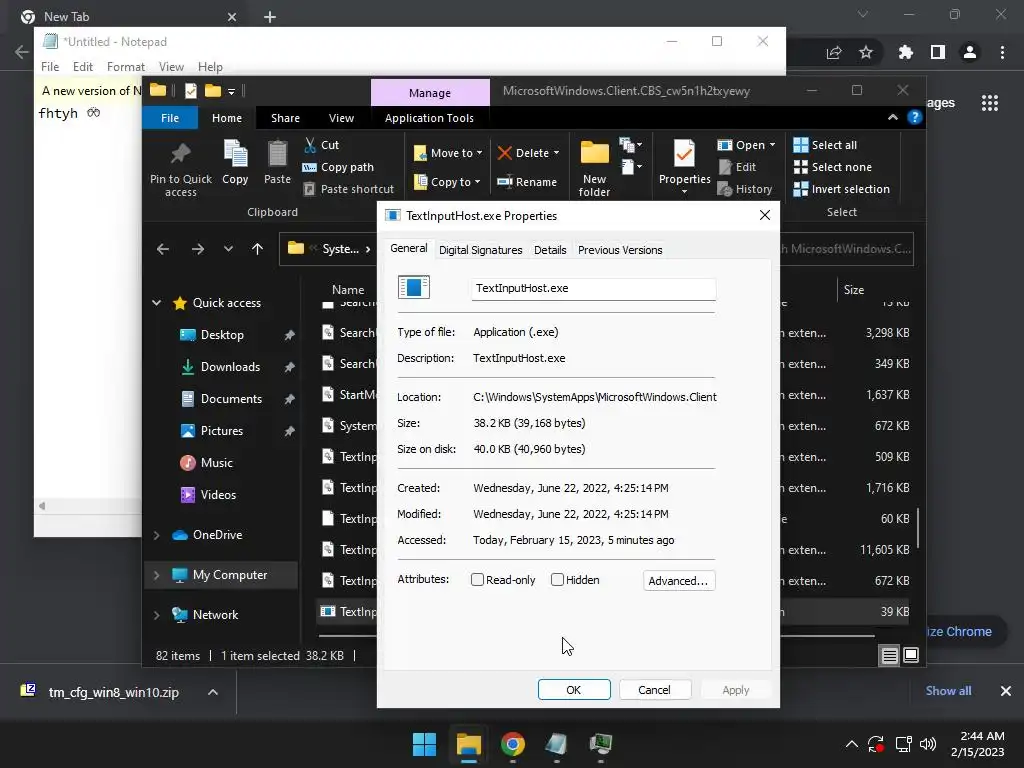The image size is (1024, 768).
Task: Click the Explorer forward arrow
Action: 198,249
